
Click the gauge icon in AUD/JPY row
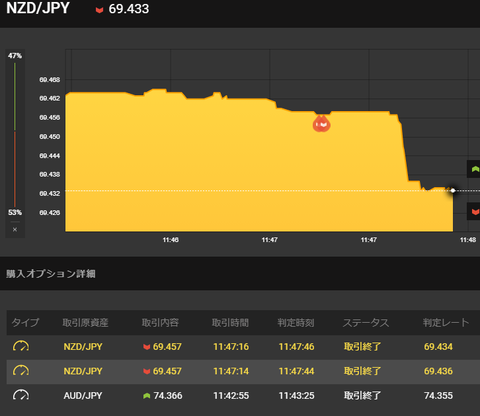tap(21, 395)
